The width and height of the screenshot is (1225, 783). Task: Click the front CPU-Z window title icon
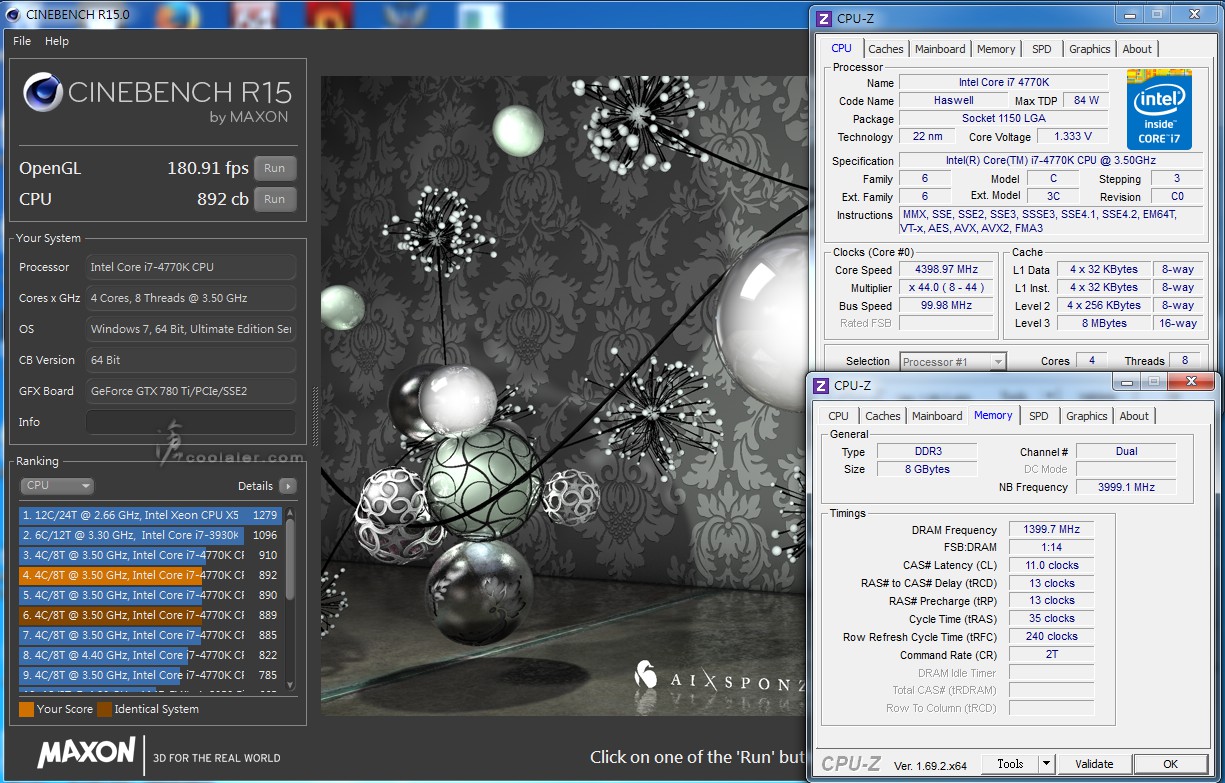(x=820, y=385)
